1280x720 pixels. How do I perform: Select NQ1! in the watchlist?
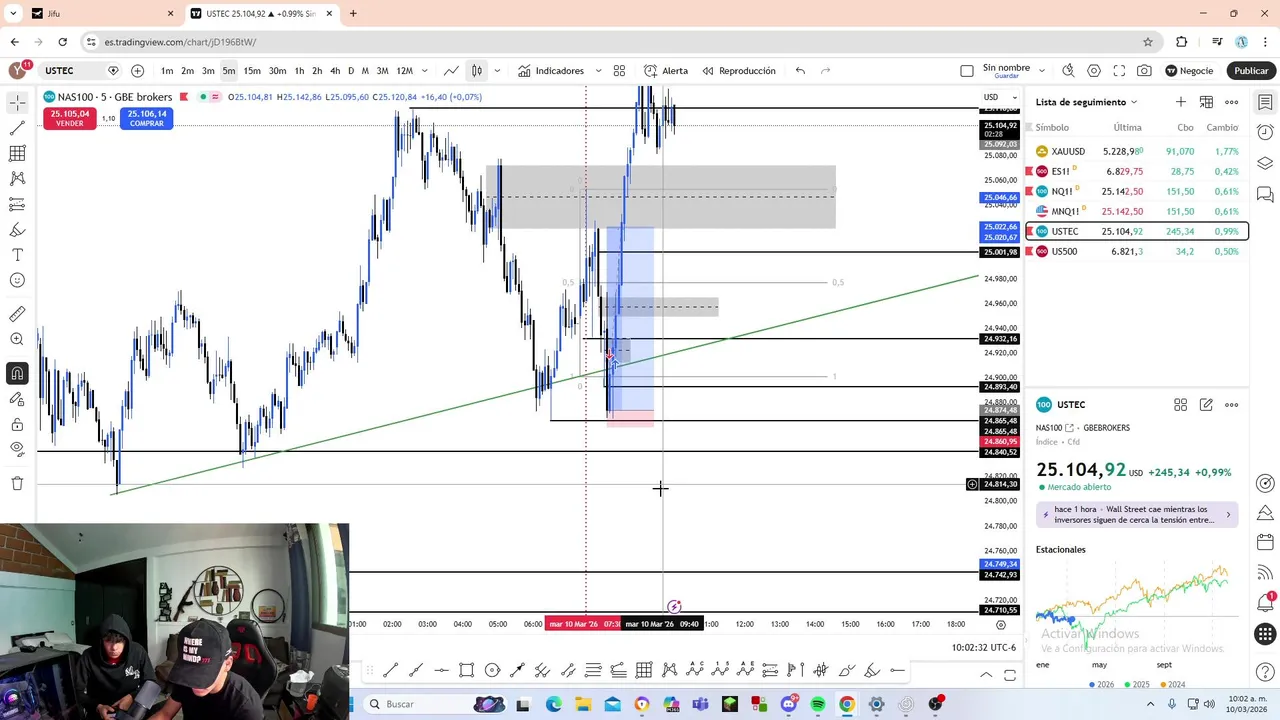[1137, 191]
